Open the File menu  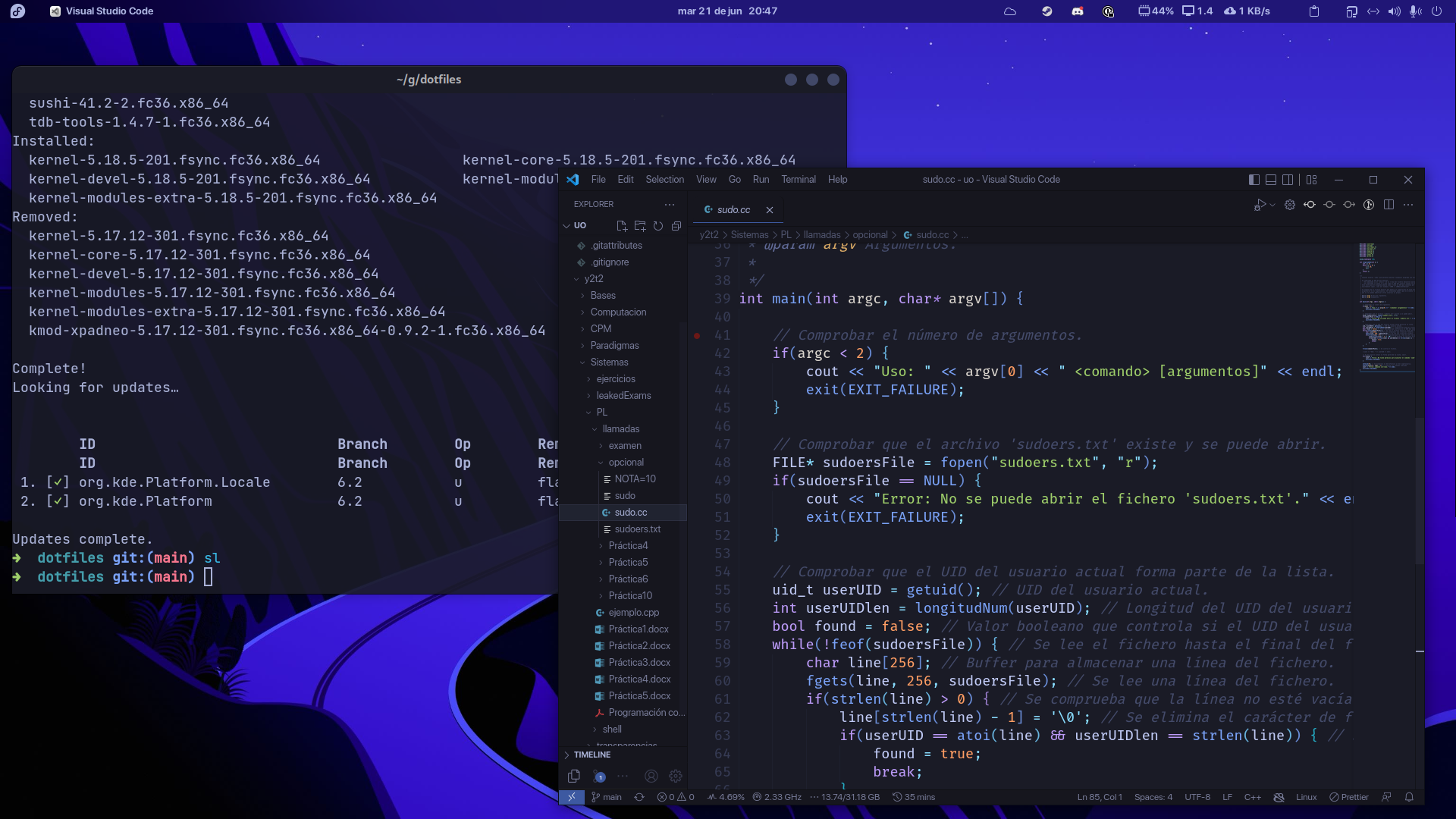click(x=598, y=180)
